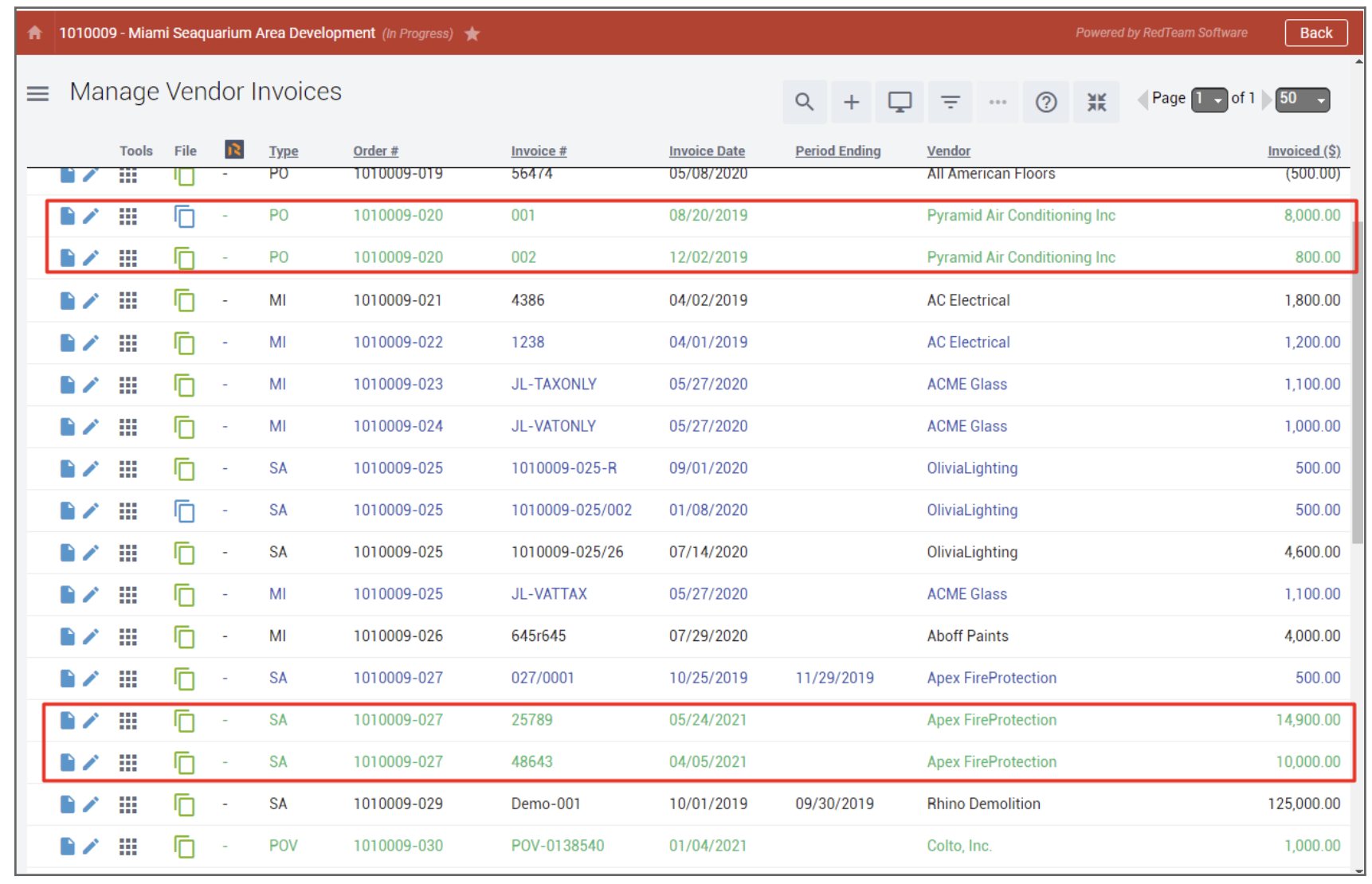Sort by Vendor column header
Viewport: 1372px width, 884px height.
click(948, 151)
